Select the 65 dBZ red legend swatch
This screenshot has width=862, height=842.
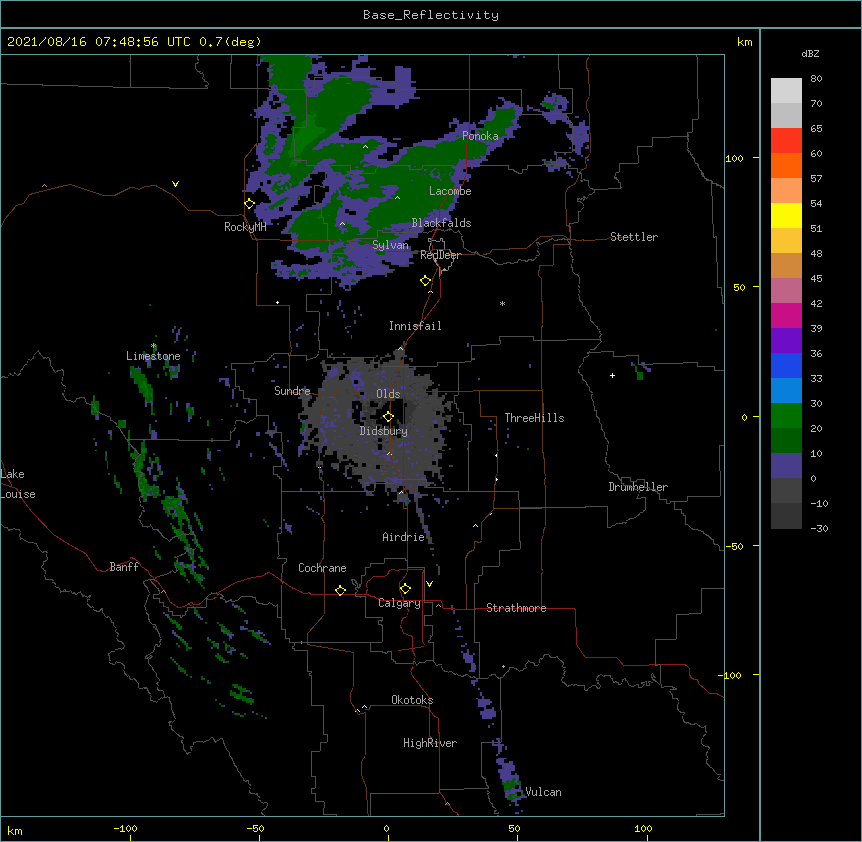(786, 141)
